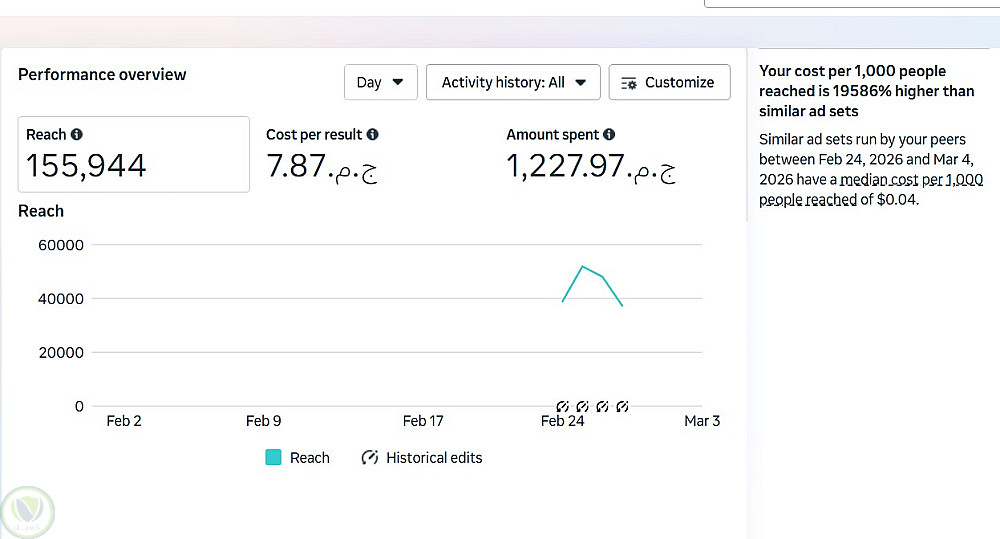This screenshot has width=1000, height=539.
Task: Switch chart to Amount spent metric
Action: [x=590, y=154]
